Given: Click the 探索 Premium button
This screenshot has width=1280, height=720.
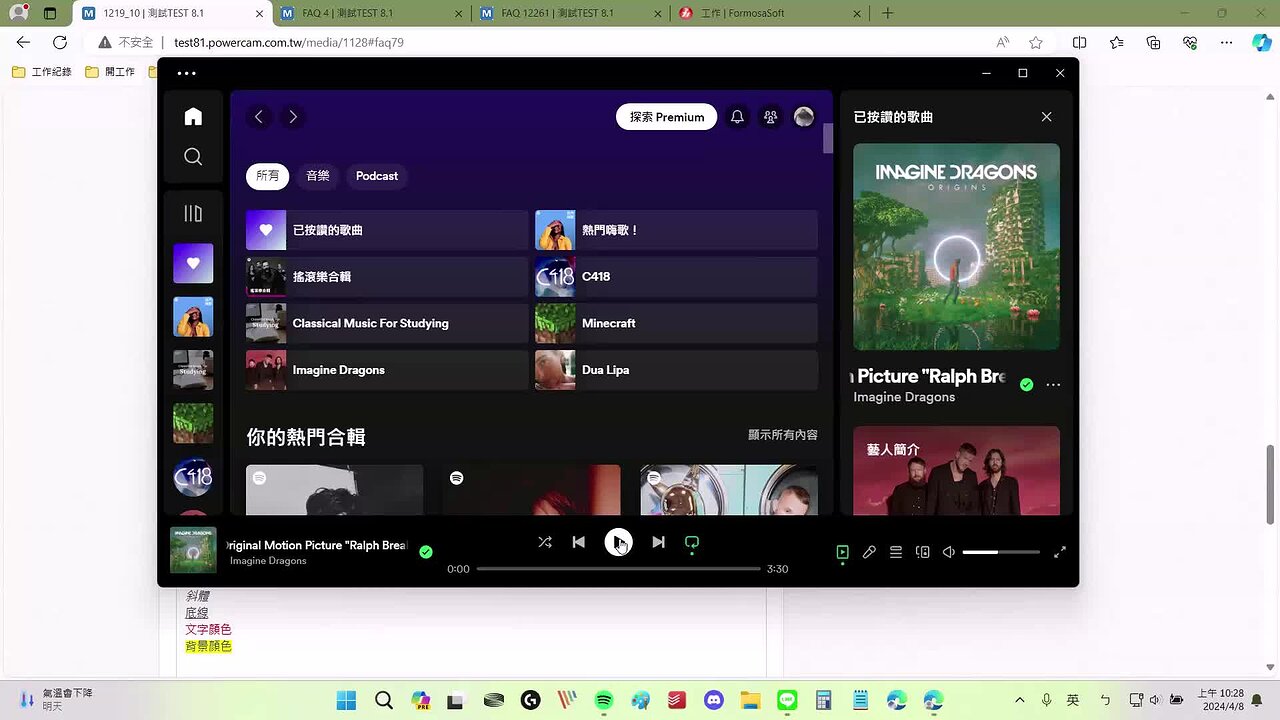Looking at the screenshot, I should (667, 117).
